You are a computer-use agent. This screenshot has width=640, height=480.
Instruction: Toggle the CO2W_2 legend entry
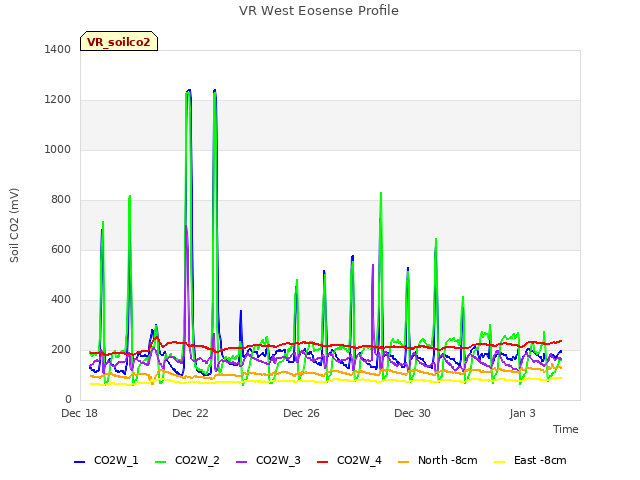187,460
